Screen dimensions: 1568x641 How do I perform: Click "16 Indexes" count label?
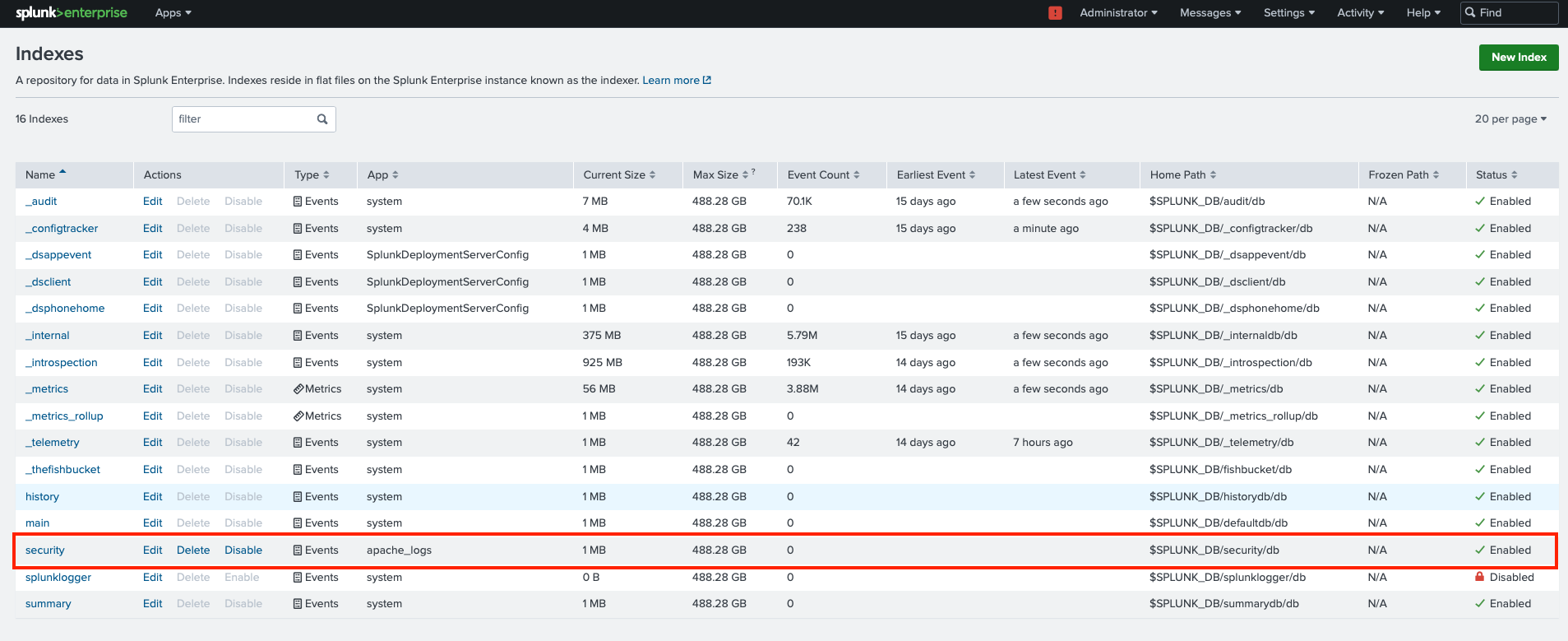point(42,119)
